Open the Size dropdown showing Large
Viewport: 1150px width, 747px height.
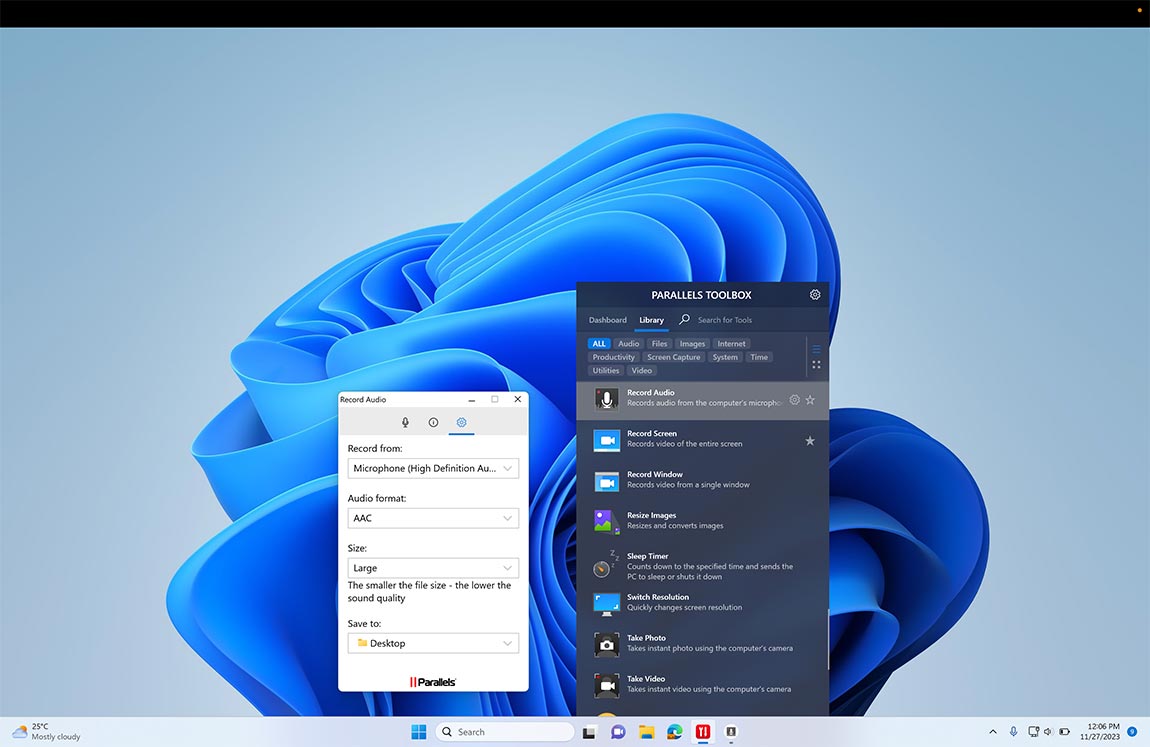click(x=433, y=567)
